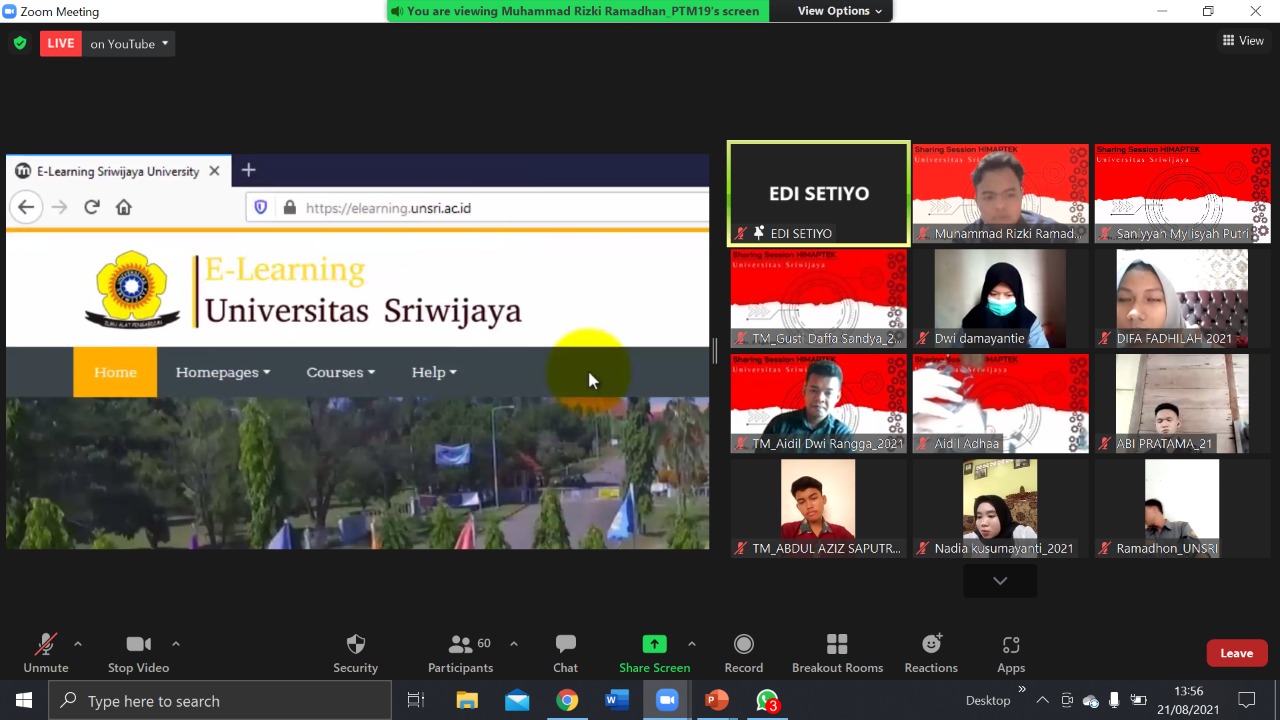This screenshot has width=1280, height=720.
Task: Click the elearning.unsri.ac.id address bar
Action: tap(478, 208)
